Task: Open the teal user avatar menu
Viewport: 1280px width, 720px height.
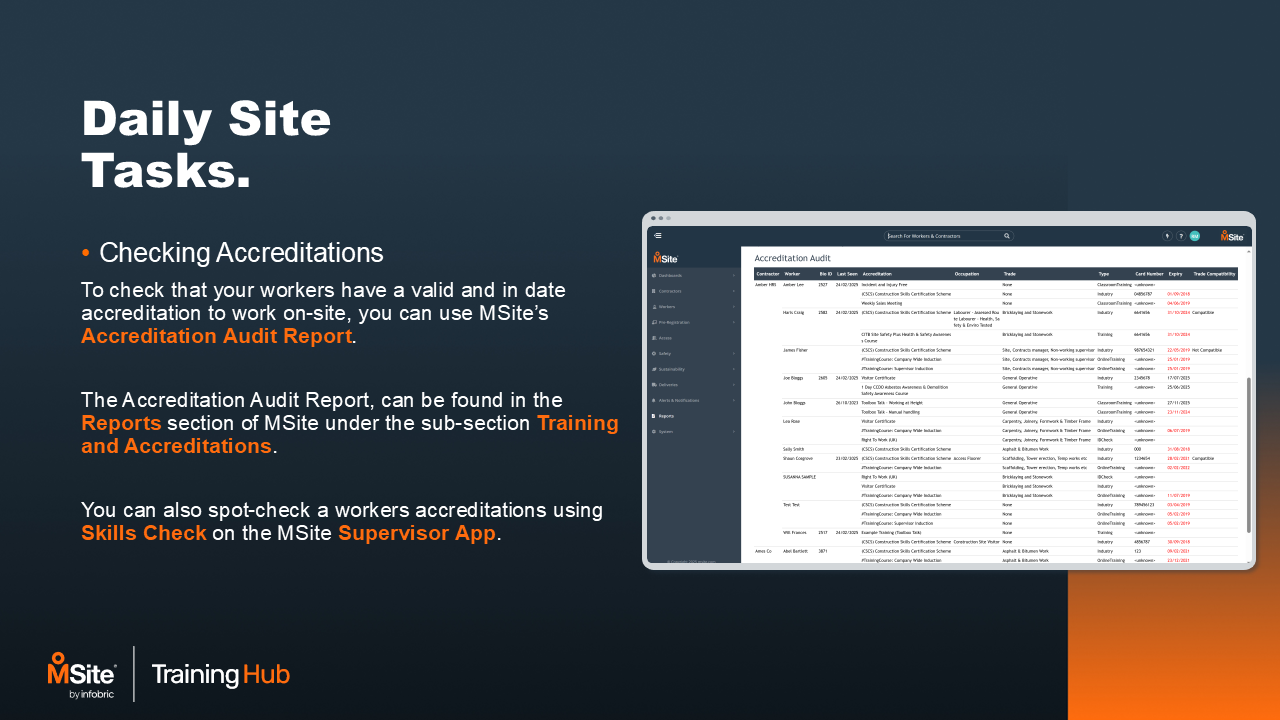Action: [1194, 236]
